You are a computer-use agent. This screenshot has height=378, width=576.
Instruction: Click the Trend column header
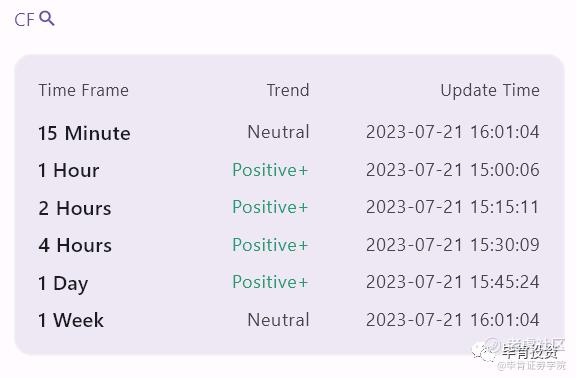(288, 90)
